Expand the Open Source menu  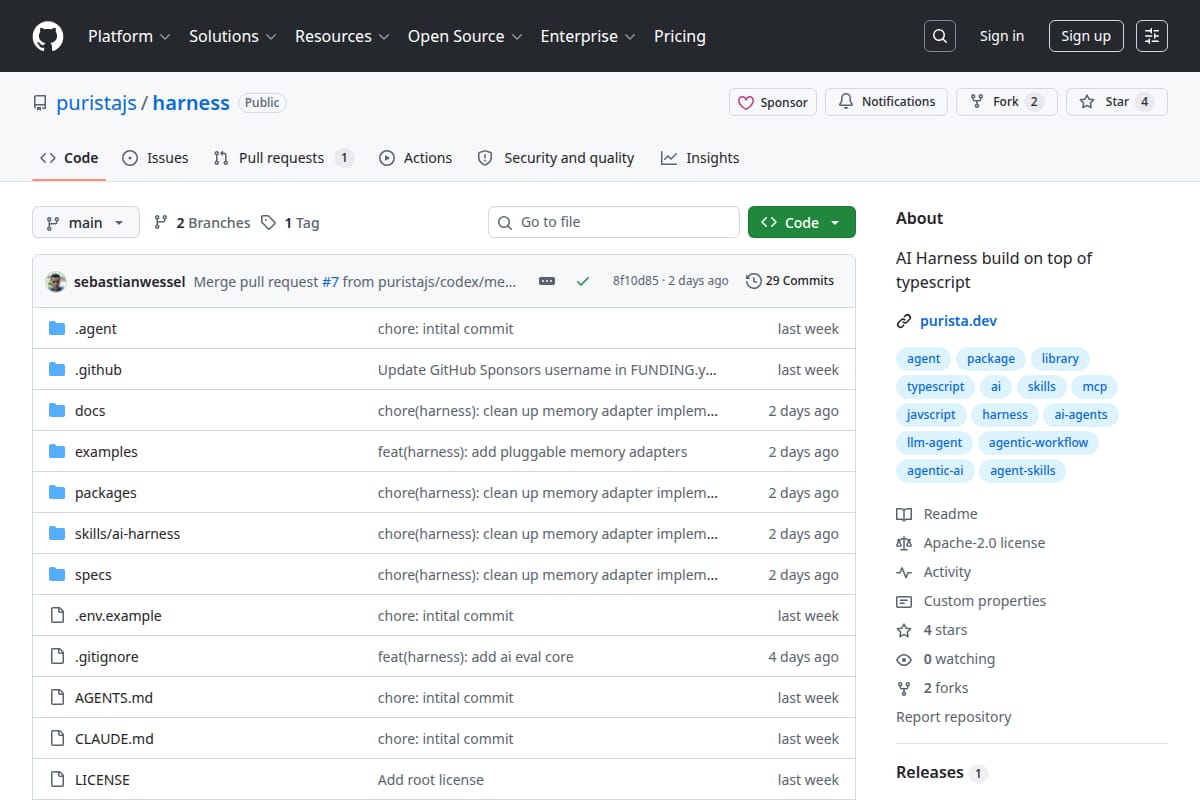465,36
